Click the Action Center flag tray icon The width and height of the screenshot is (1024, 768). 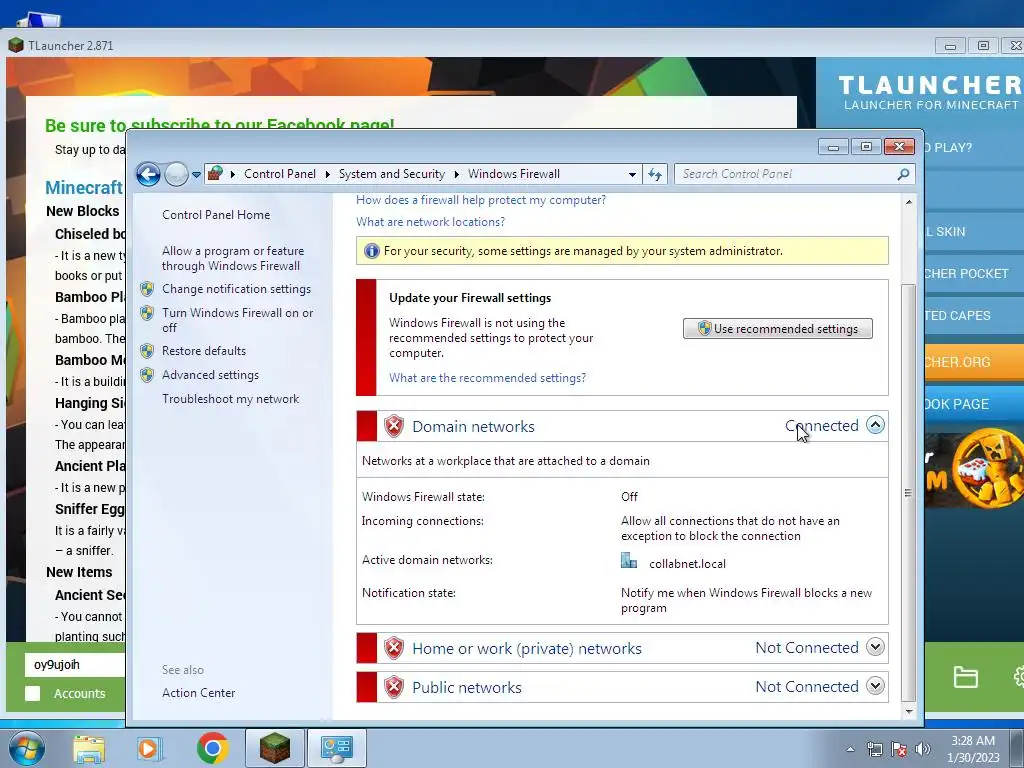tap(899, 749)
